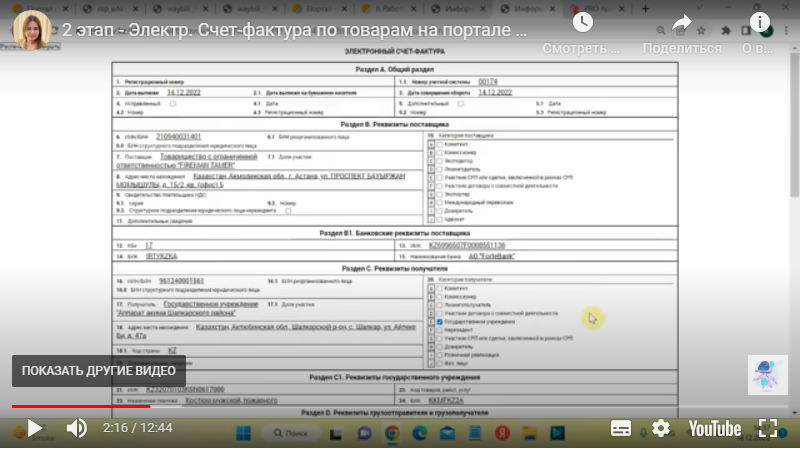
Task: Click the IBAN field KZ6996507F0008551136
Action: click(x=466, y=245)
